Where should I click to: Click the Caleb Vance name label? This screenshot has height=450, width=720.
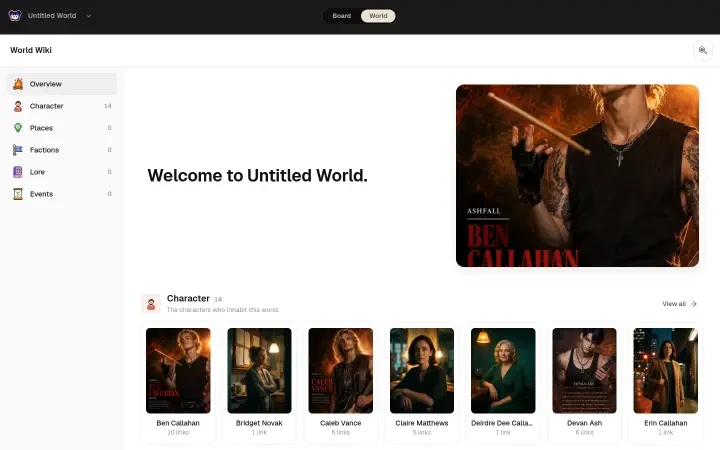341,423
